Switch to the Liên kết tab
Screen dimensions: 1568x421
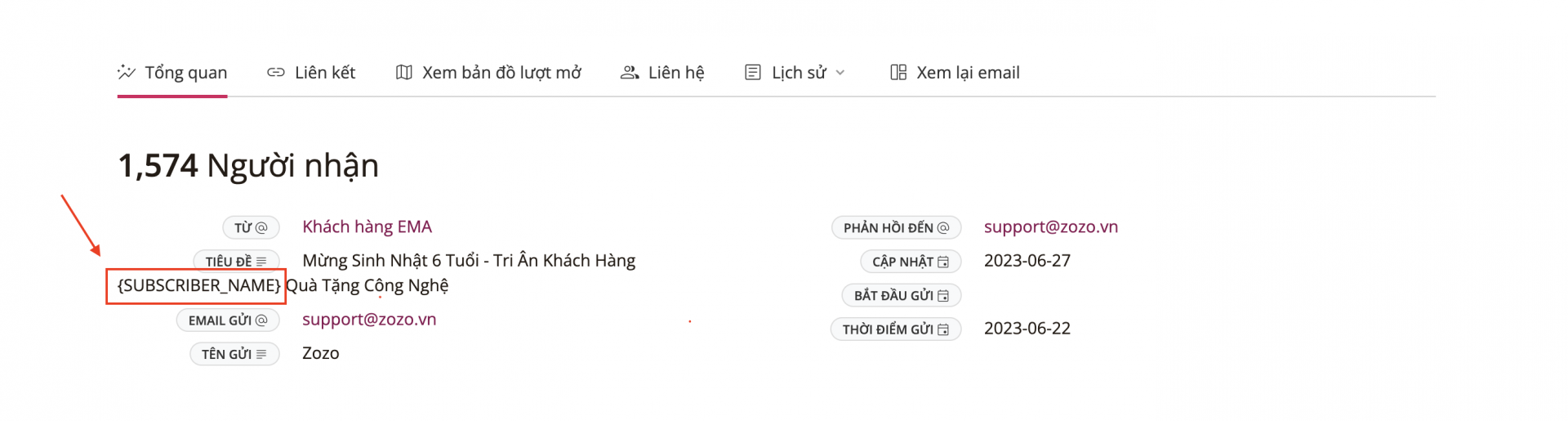tap(311, 73)
